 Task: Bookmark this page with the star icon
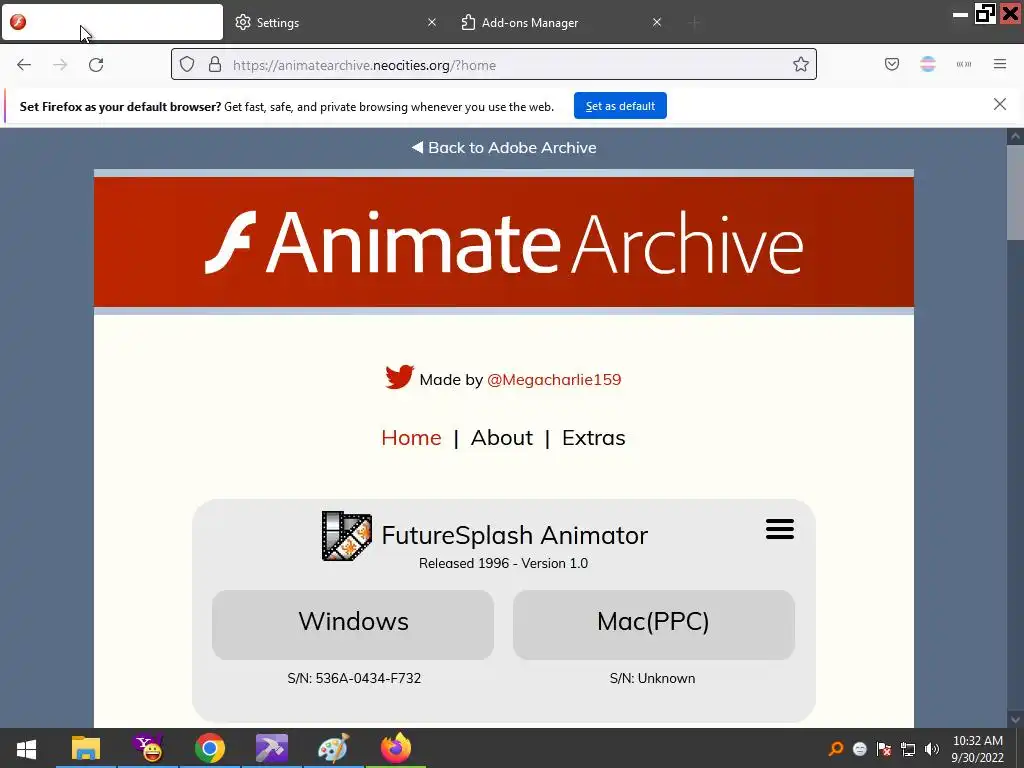pos(801,64)
